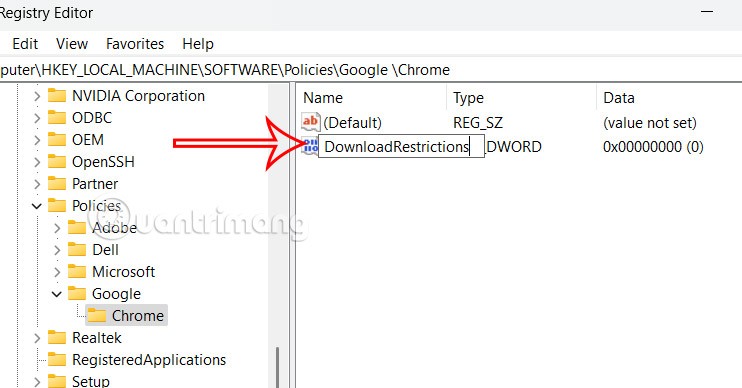Expand the Adobe key
This screenshot has width=742, height=388.
[57, 228]
